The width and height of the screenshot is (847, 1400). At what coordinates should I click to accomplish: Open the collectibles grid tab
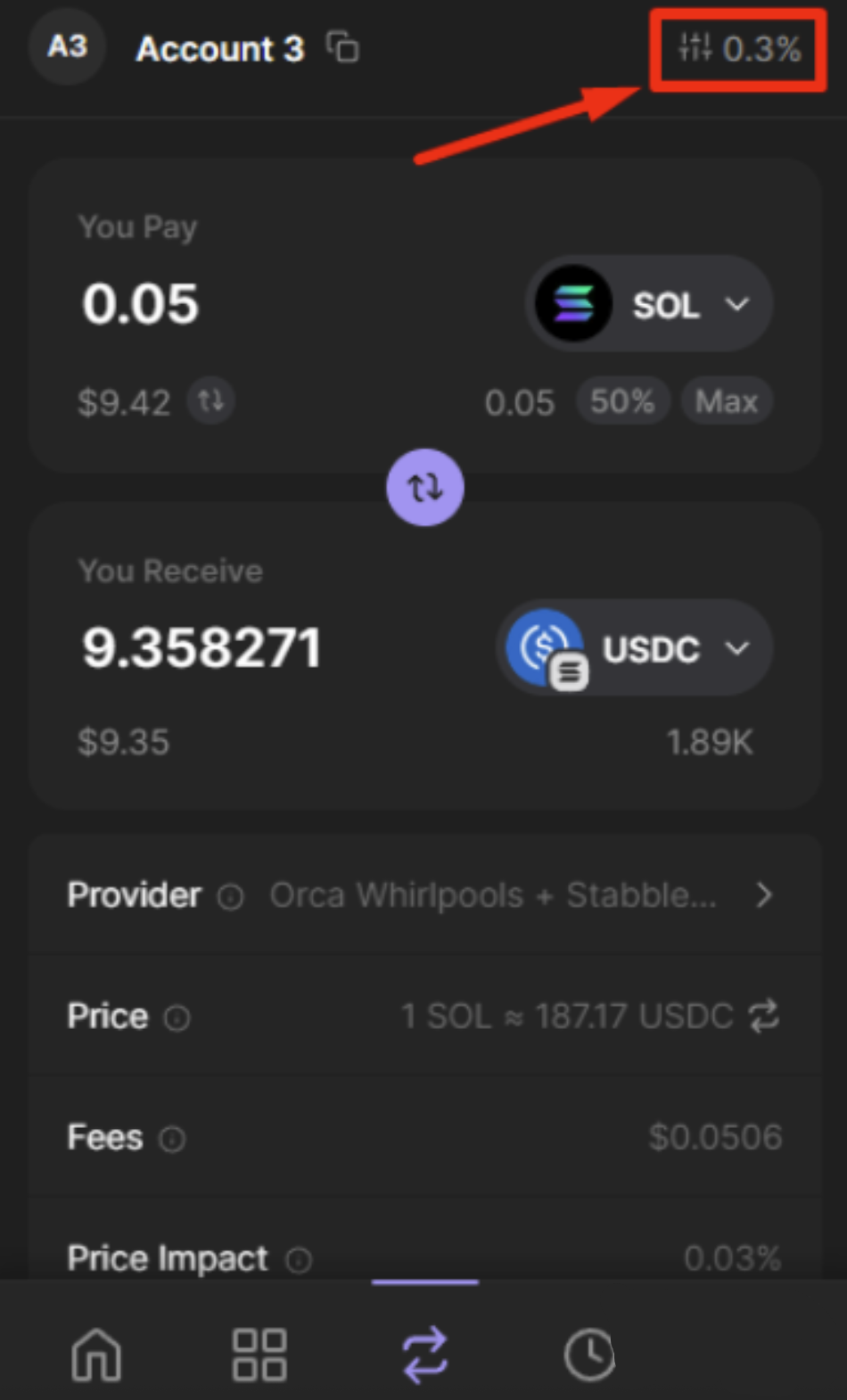tap(259, 1354)
